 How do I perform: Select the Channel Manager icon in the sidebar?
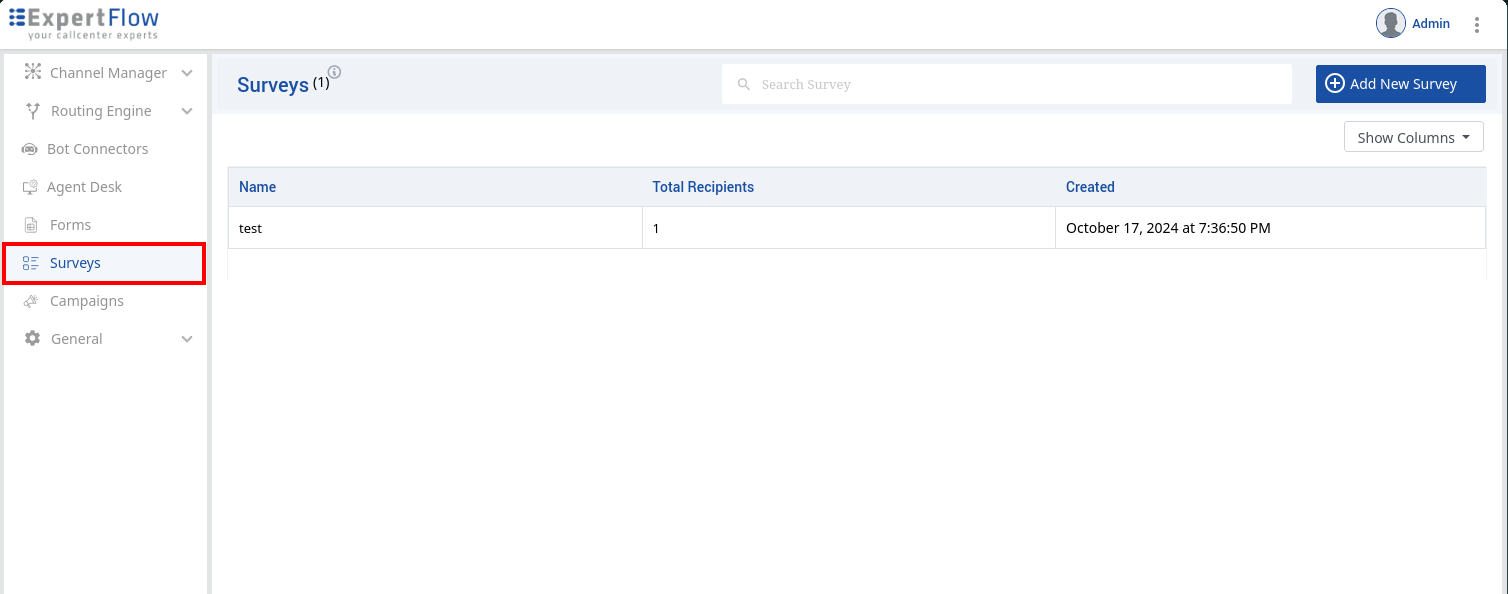[x=31, y=72]
